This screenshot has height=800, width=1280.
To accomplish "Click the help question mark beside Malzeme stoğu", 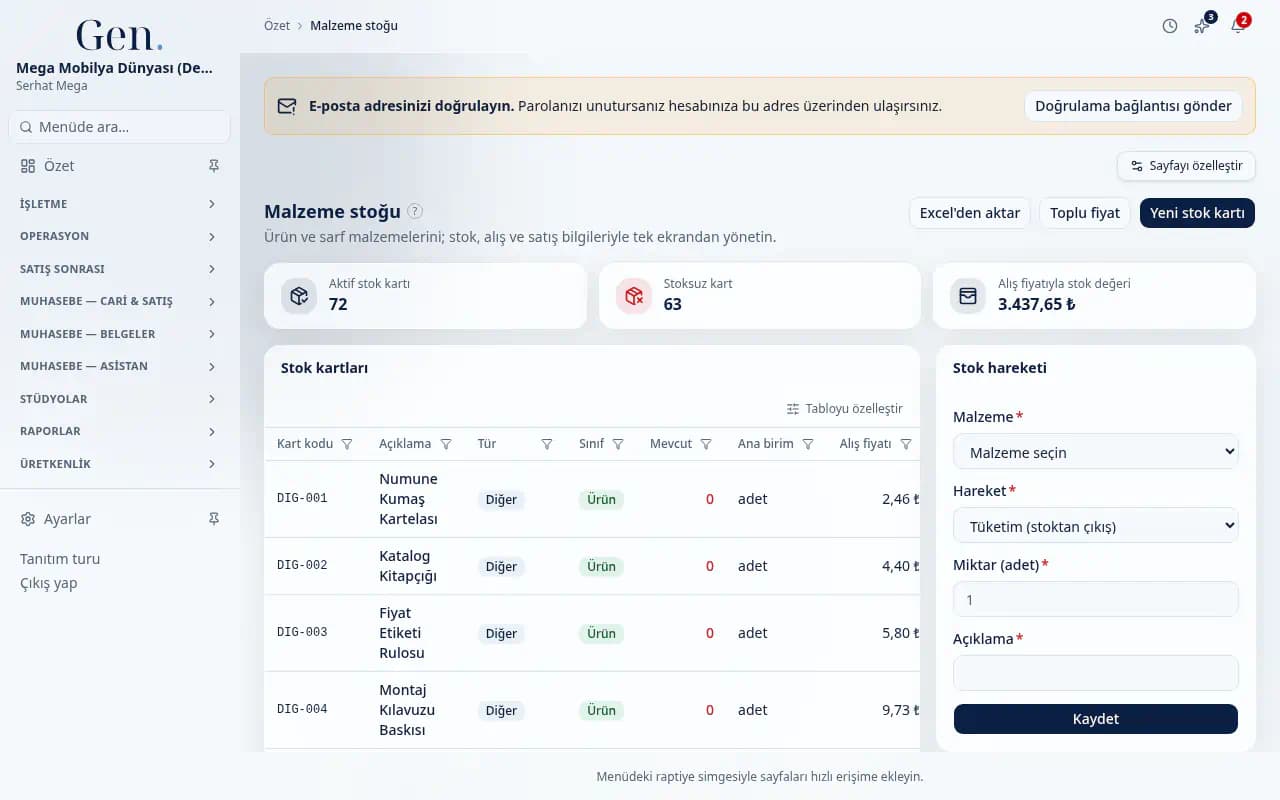I will (415, 212).
